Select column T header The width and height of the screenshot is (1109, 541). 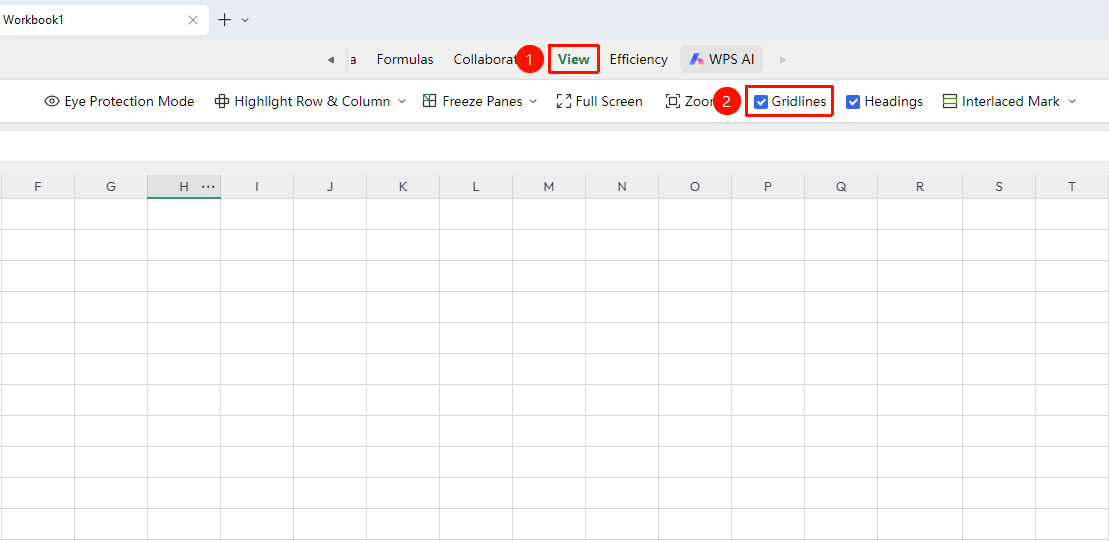tap(1072, 187)
